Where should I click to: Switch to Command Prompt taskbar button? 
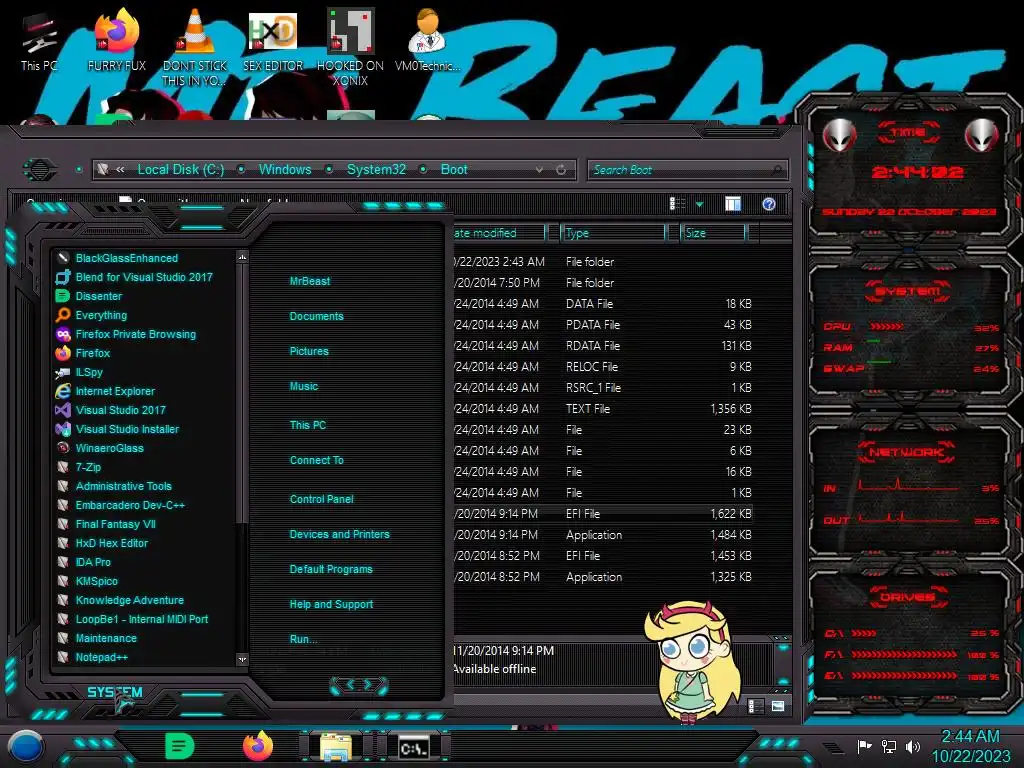[x=415, y=746]
